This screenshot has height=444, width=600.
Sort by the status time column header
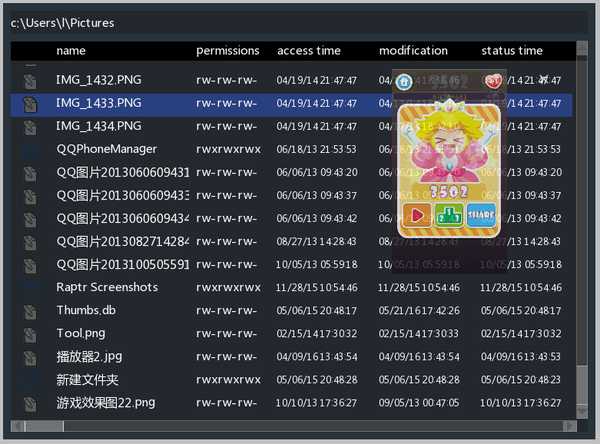point(512,51)
